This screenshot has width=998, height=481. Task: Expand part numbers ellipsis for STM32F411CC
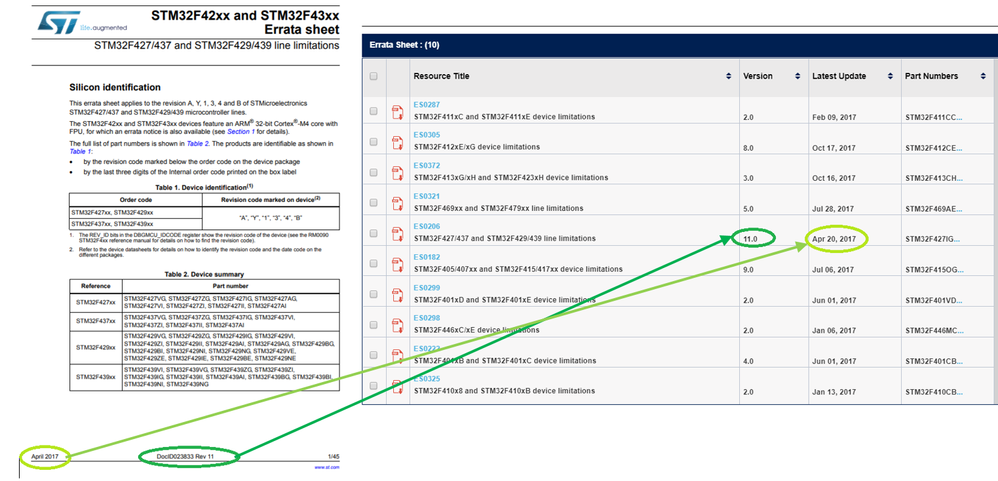(x=959, y=118)
